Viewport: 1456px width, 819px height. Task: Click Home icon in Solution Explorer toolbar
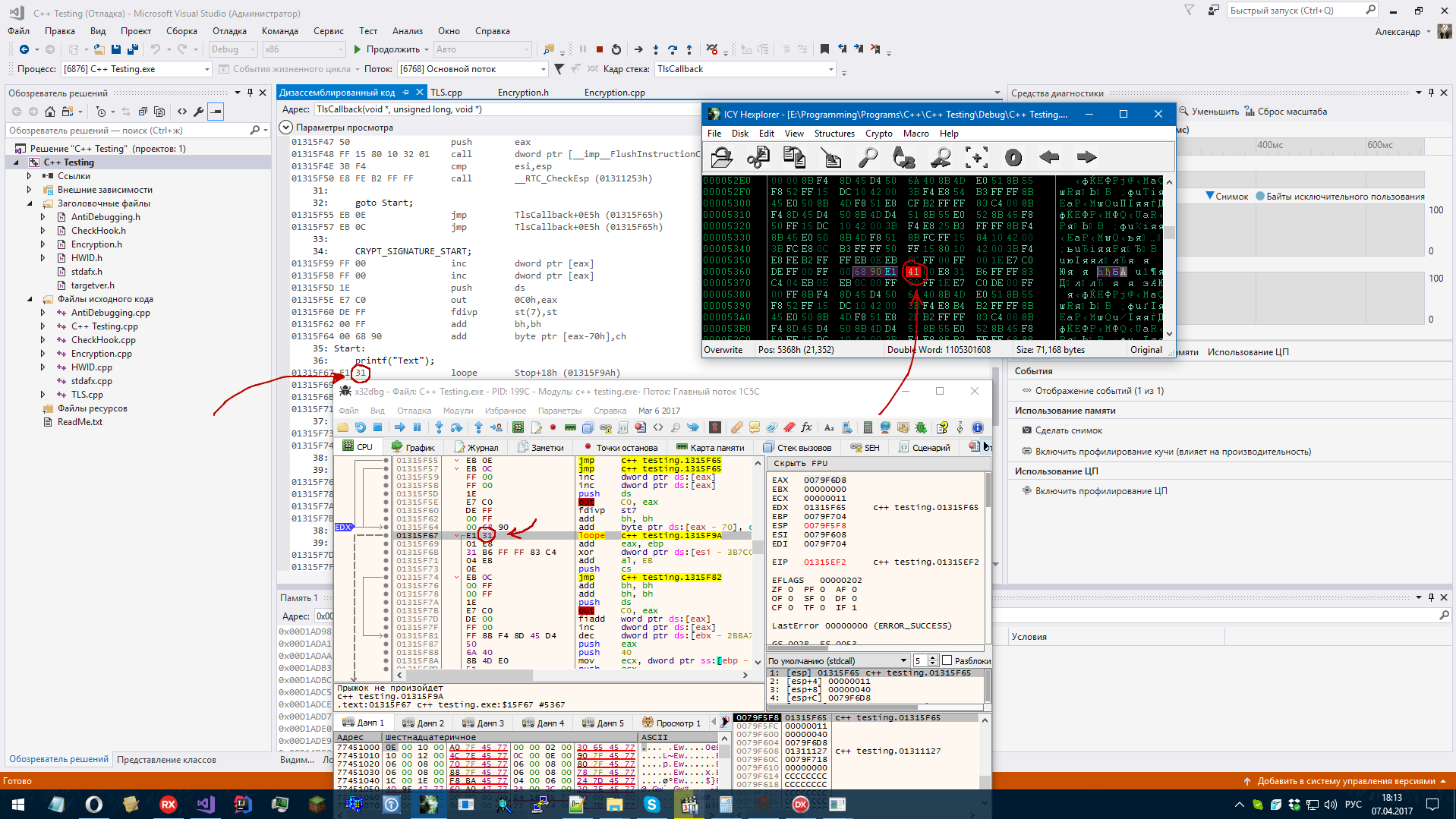[50, 112]
